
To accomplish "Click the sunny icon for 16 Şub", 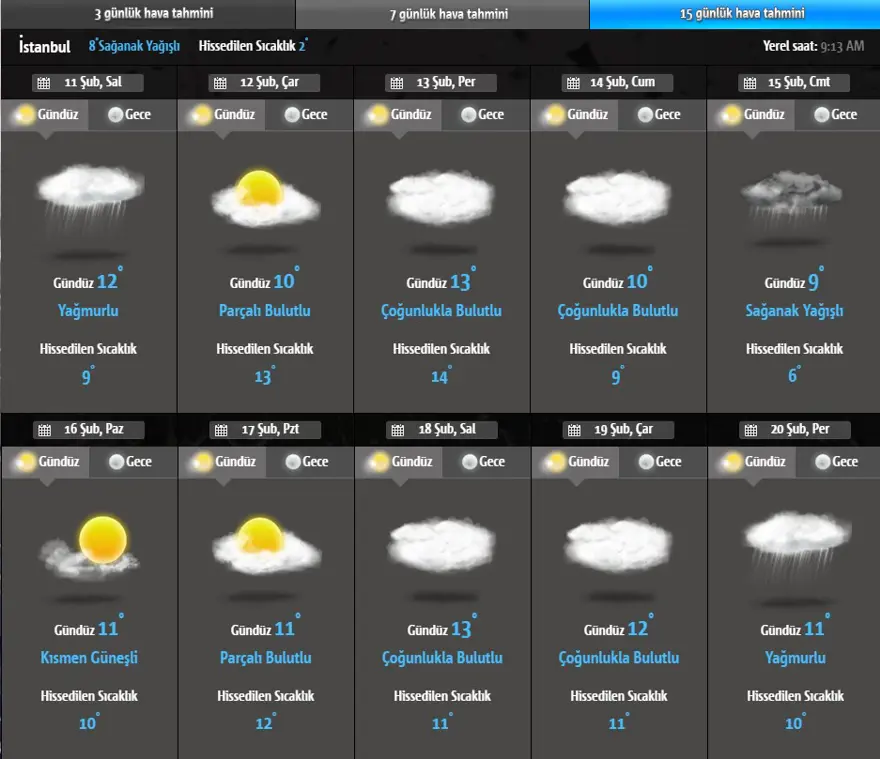I will coord(88,546).
